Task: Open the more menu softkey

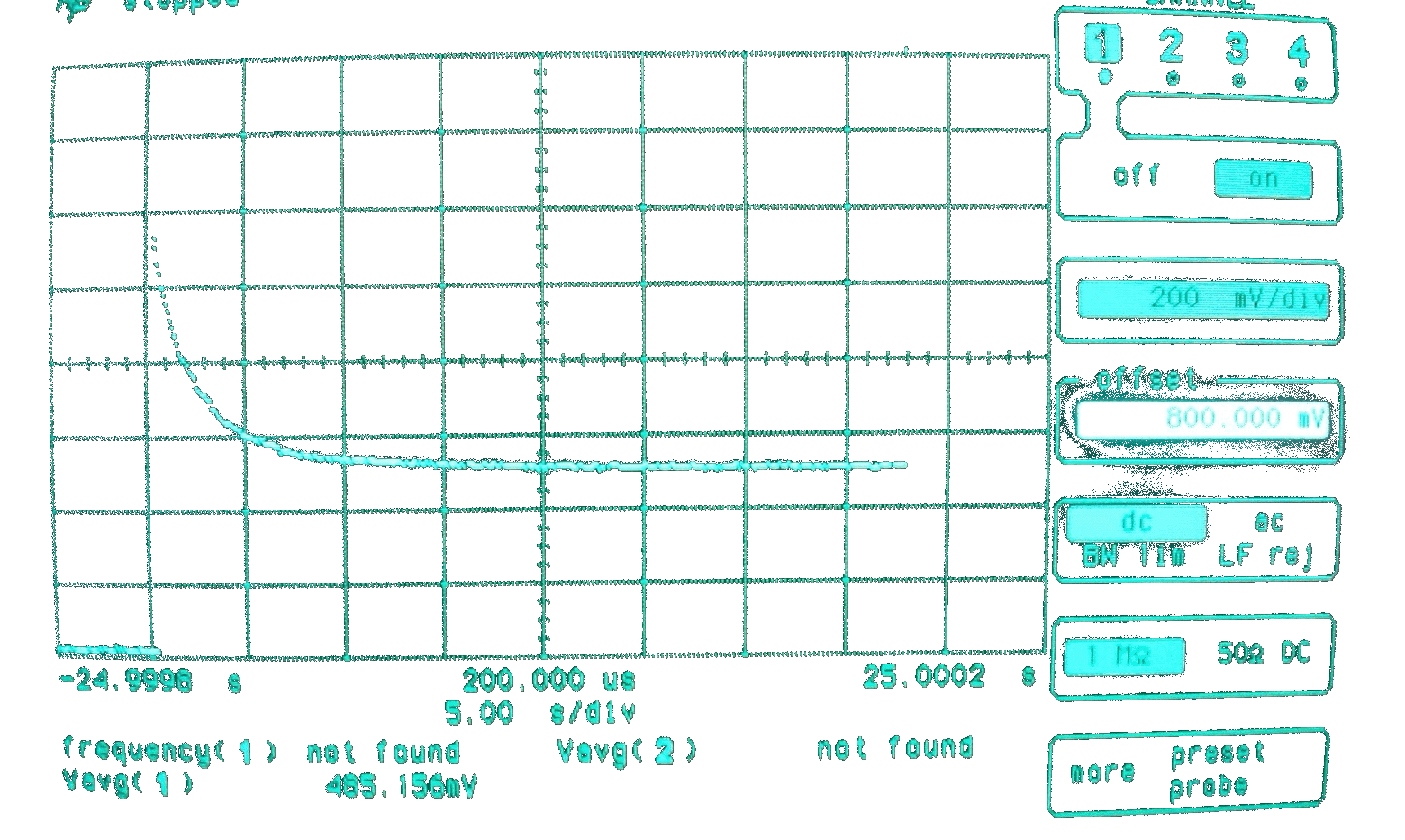Action: click(x=1103, y=773)
